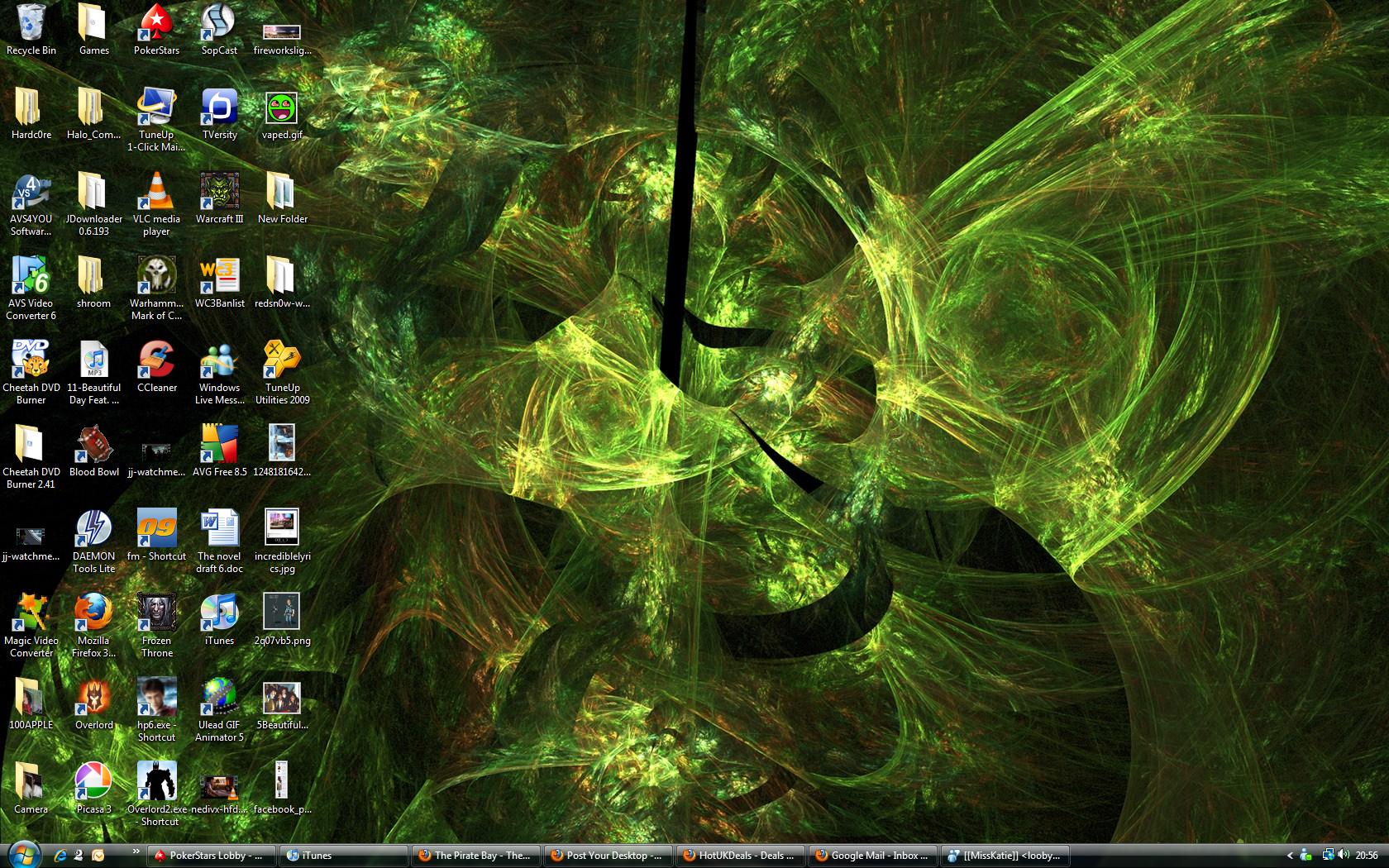Bring The Pirate Bay window to front
1389x868 pixels.
475,856
